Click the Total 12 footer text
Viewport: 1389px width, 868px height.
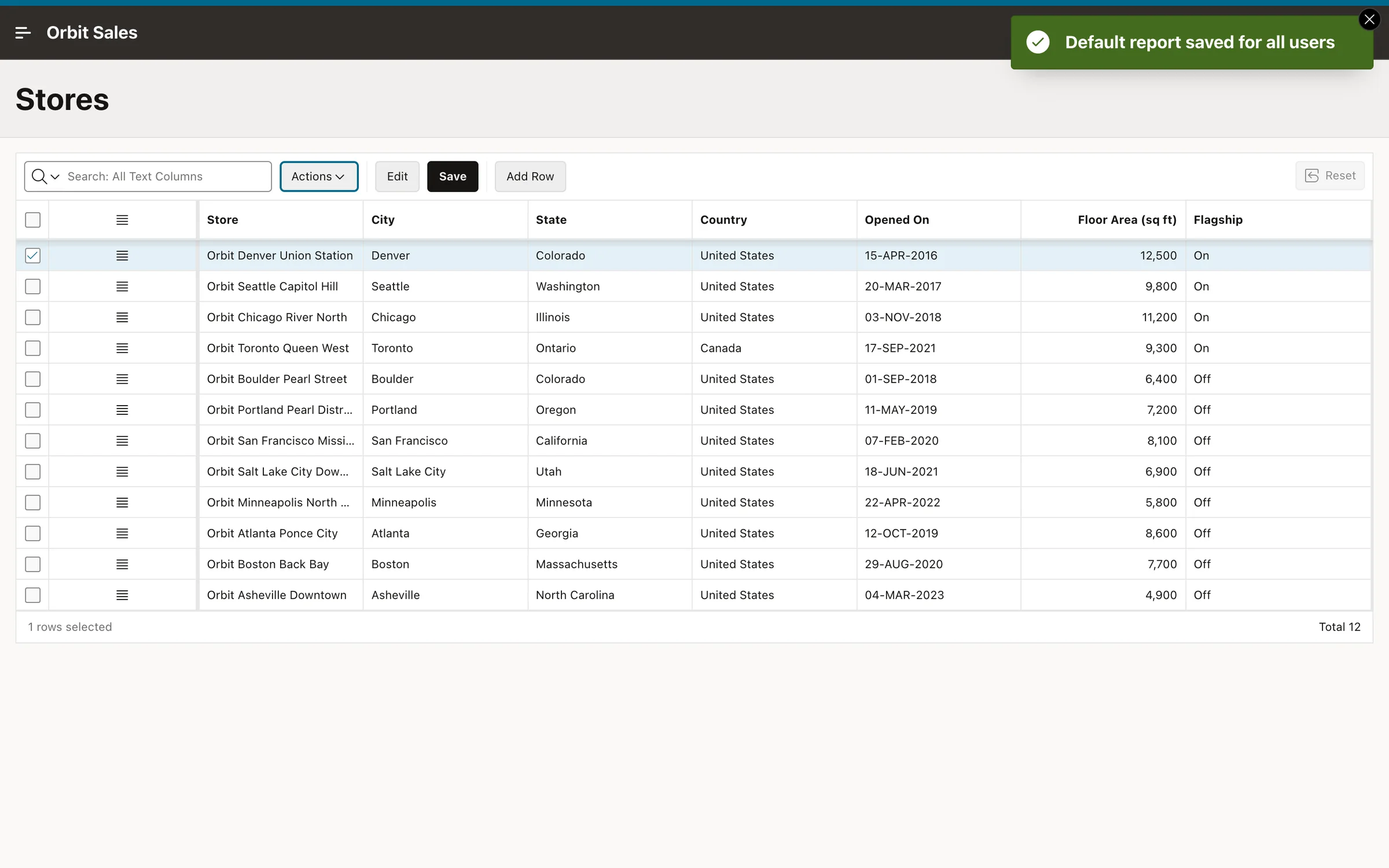click(x=1339, y=627)
